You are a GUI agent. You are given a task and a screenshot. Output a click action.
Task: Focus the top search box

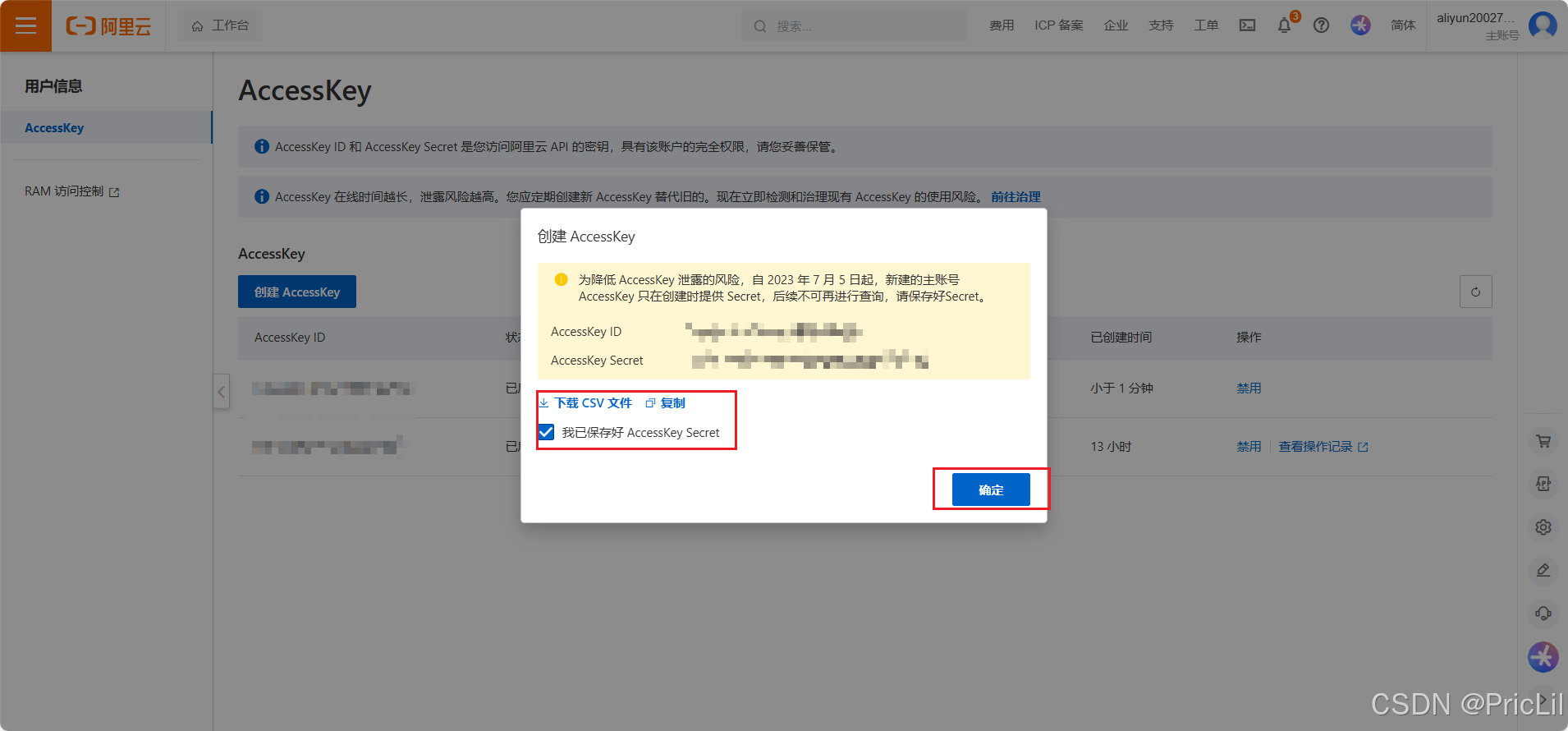(x=854, y=25)
